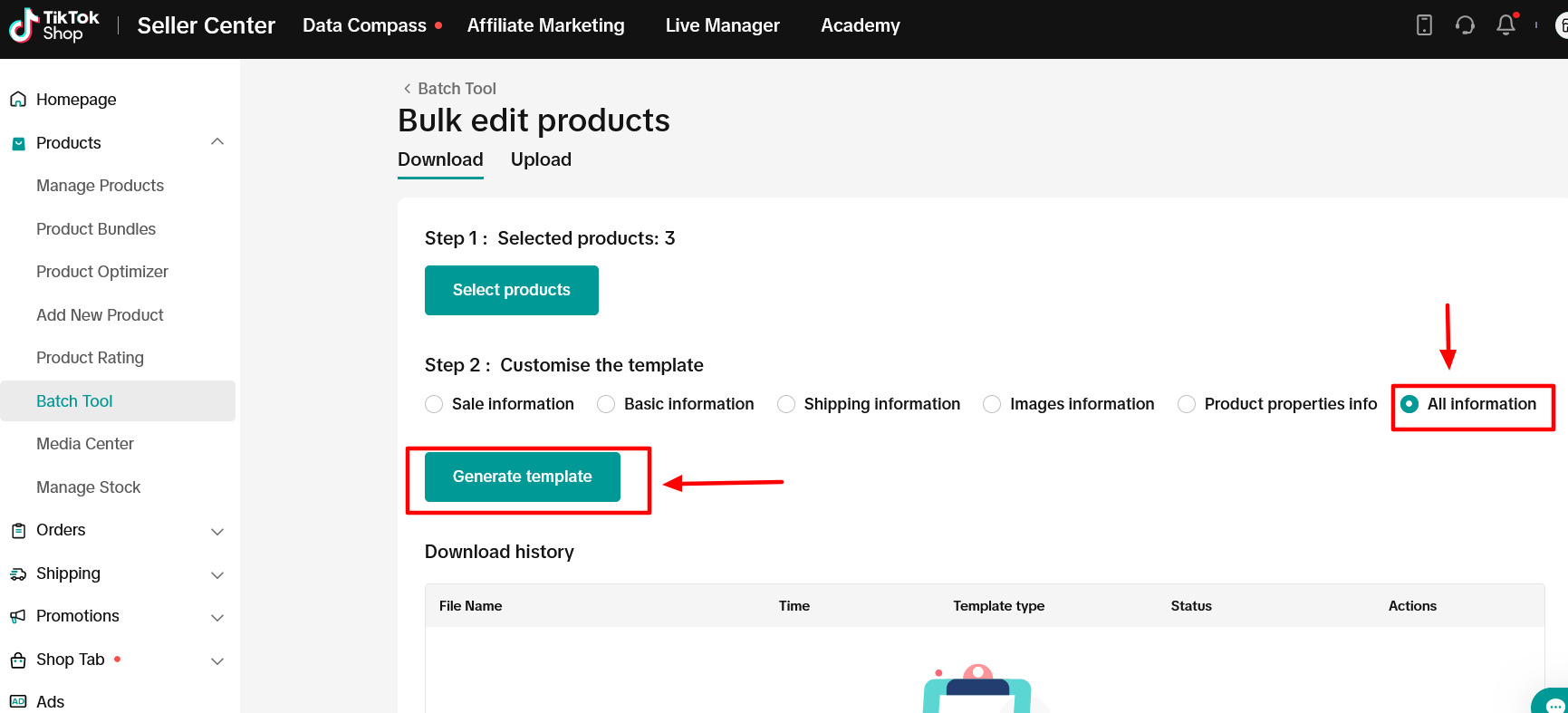The width and height of the screenshot is (1568, 713).
Task: Collapse the Products sidebar section
Action: coord(217,142)
